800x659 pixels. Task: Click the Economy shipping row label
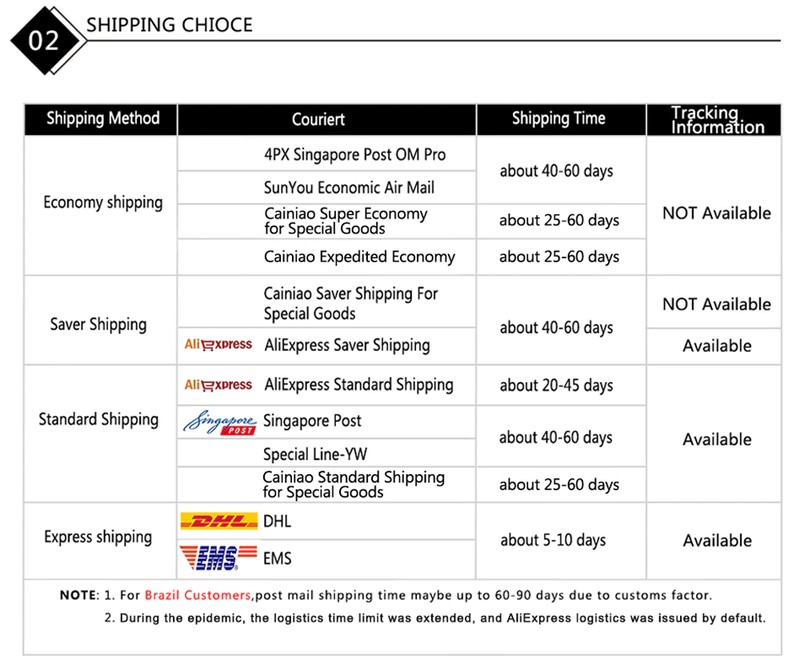(x=103, y=202)
